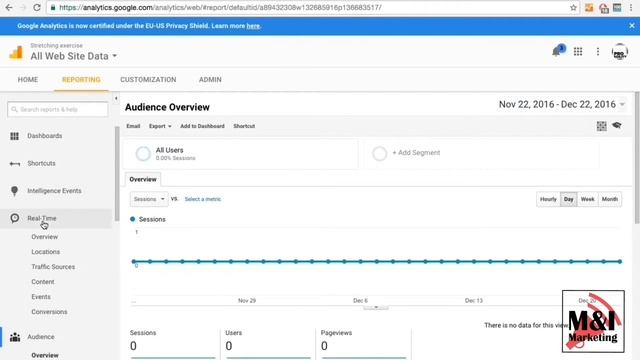
Task: Click the Dec 6 data point on chart
Action: tap(360, 261)
